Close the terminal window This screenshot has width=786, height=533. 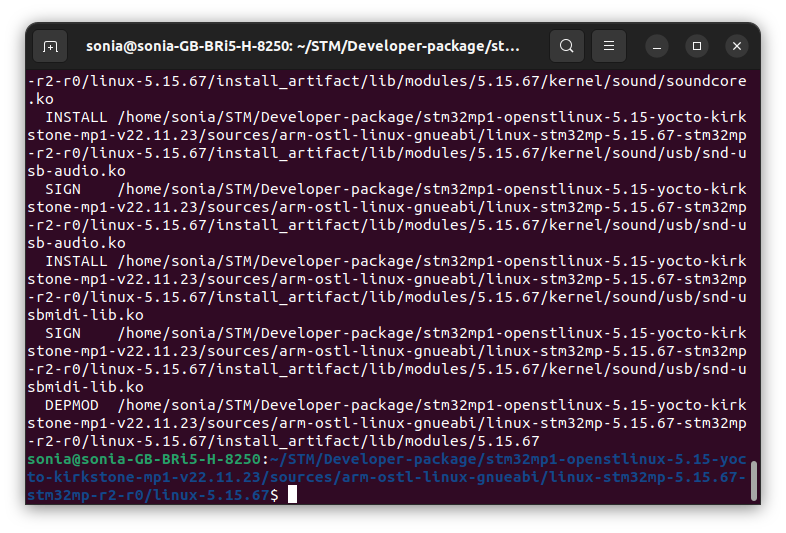737,46
